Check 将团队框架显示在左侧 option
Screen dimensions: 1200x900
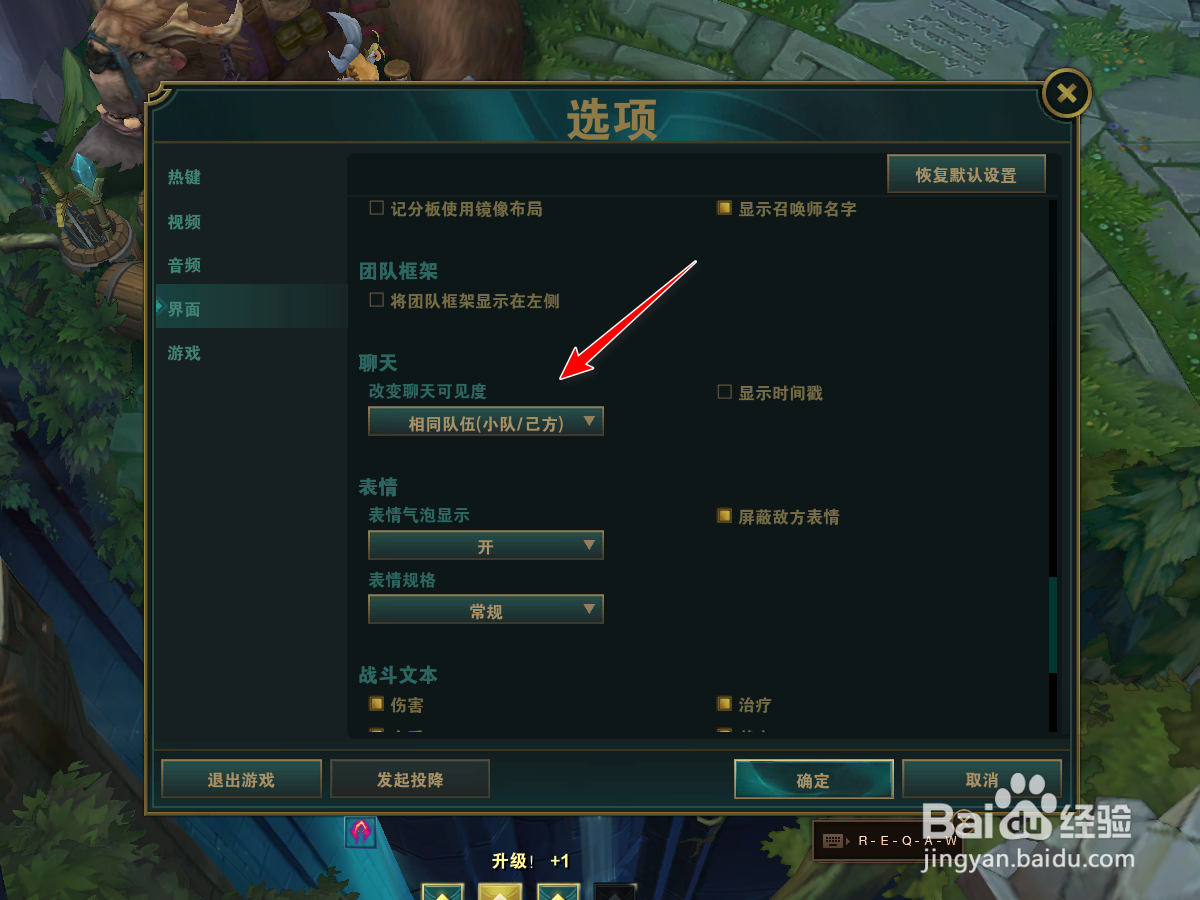pos(377,300)
